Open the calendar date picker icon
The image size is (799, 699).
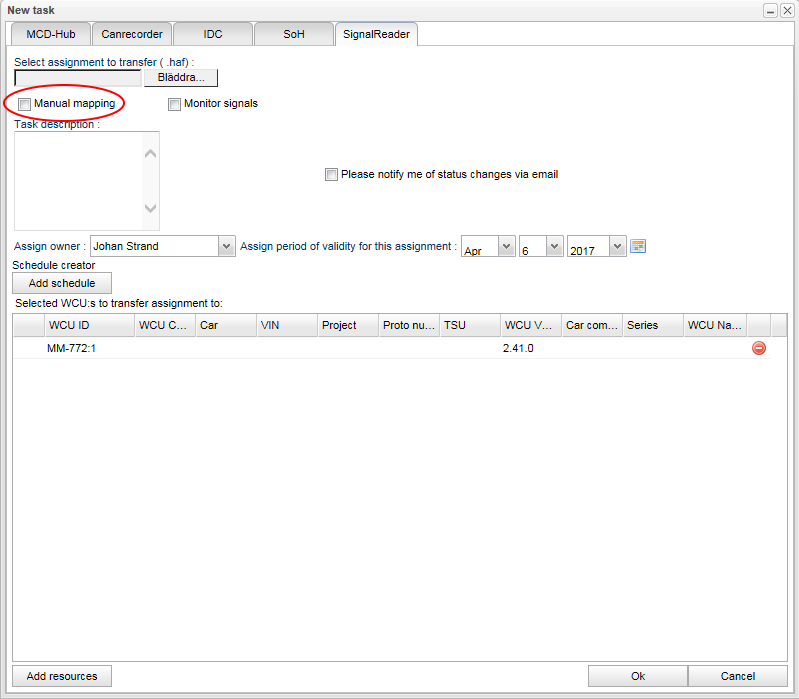[638, 246]
